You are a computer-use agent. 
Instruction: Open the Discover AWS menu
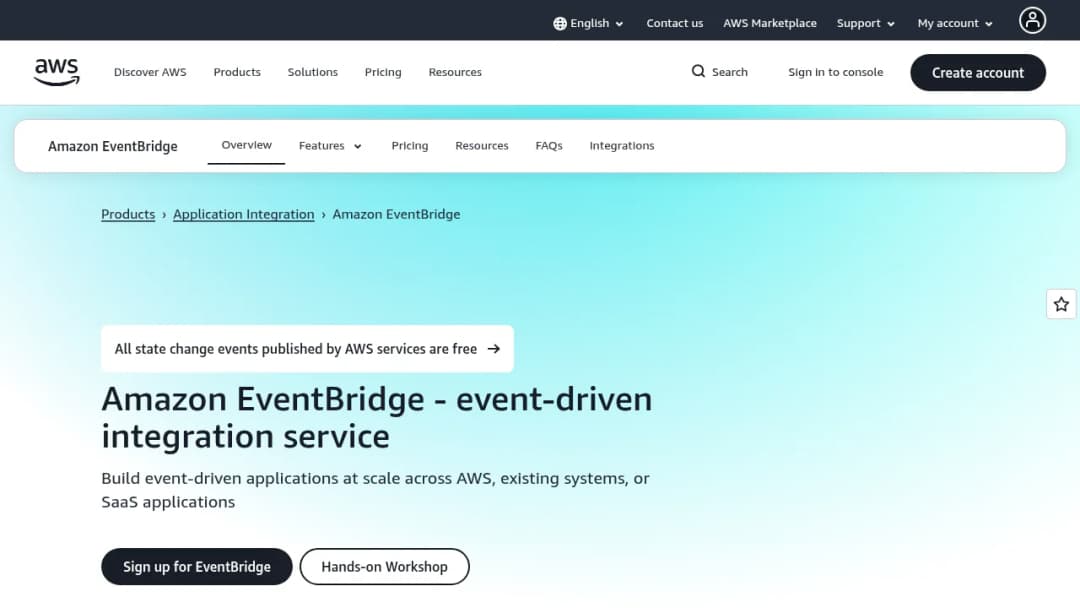(150, 72)
